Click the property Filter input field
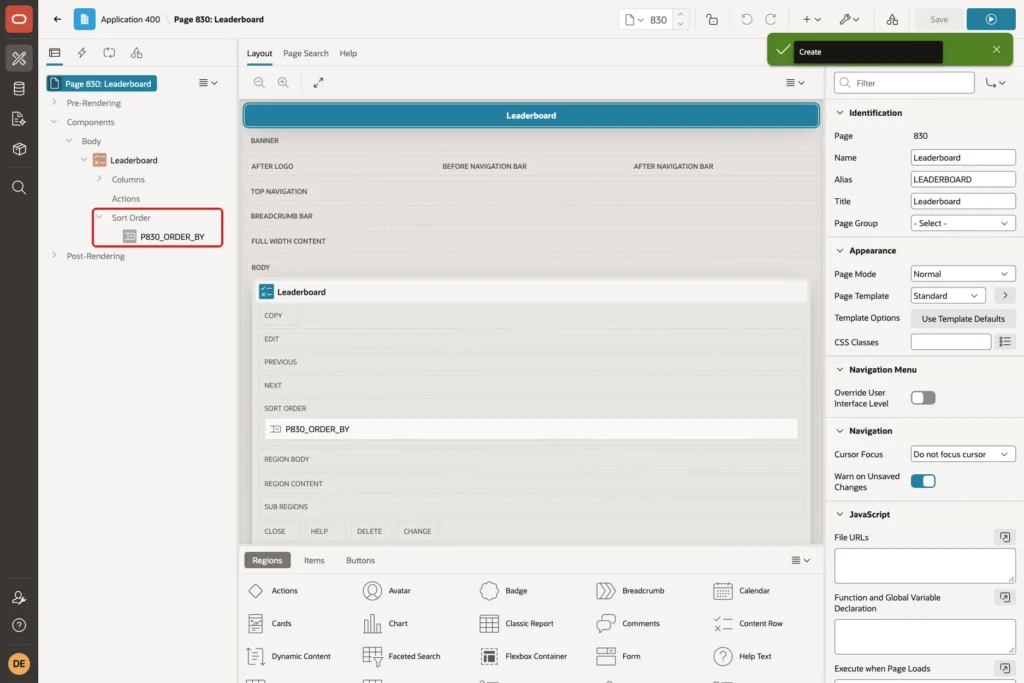This screenshot has width=1024, height=683. (904, 83)
